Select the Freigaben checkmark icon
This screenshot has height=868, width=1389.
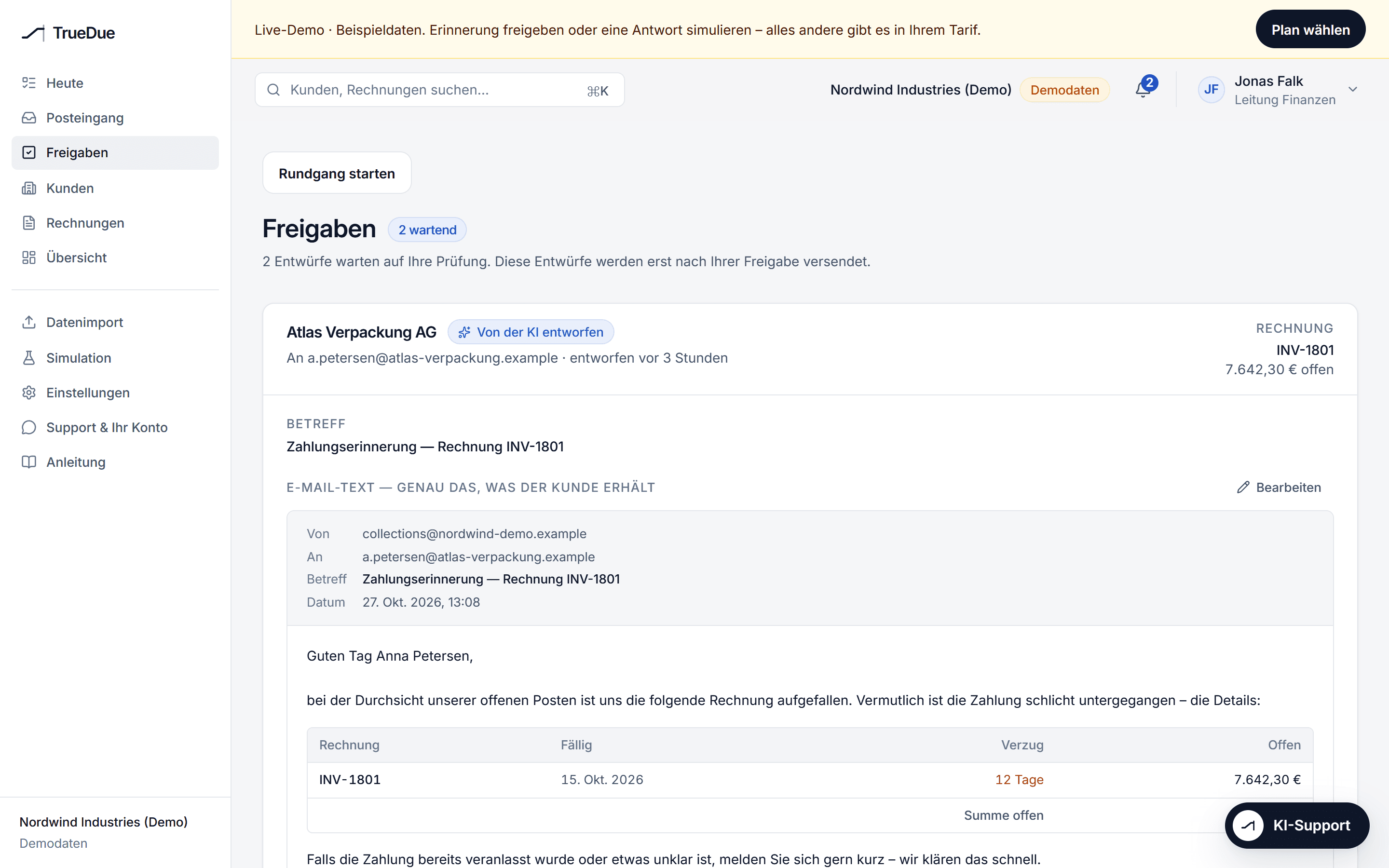point(29,153)
